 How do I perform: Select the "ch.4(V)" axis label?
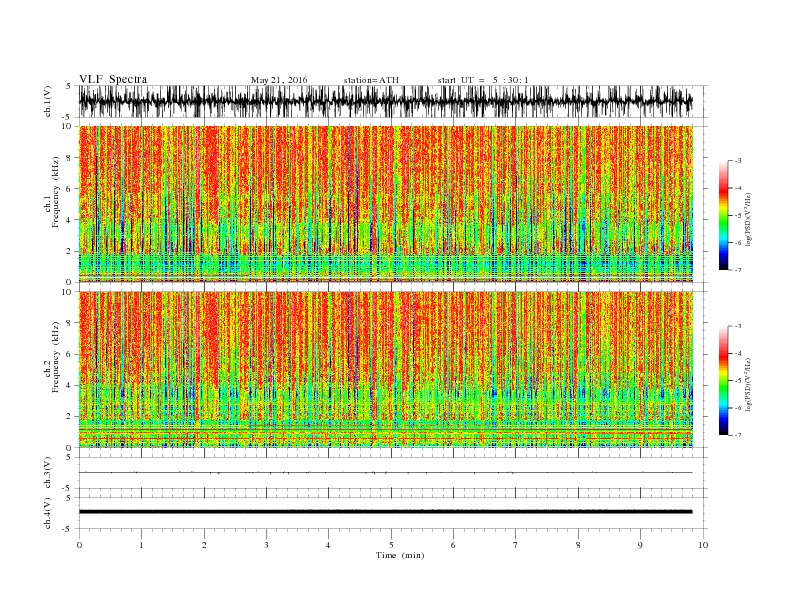[48, 513]
